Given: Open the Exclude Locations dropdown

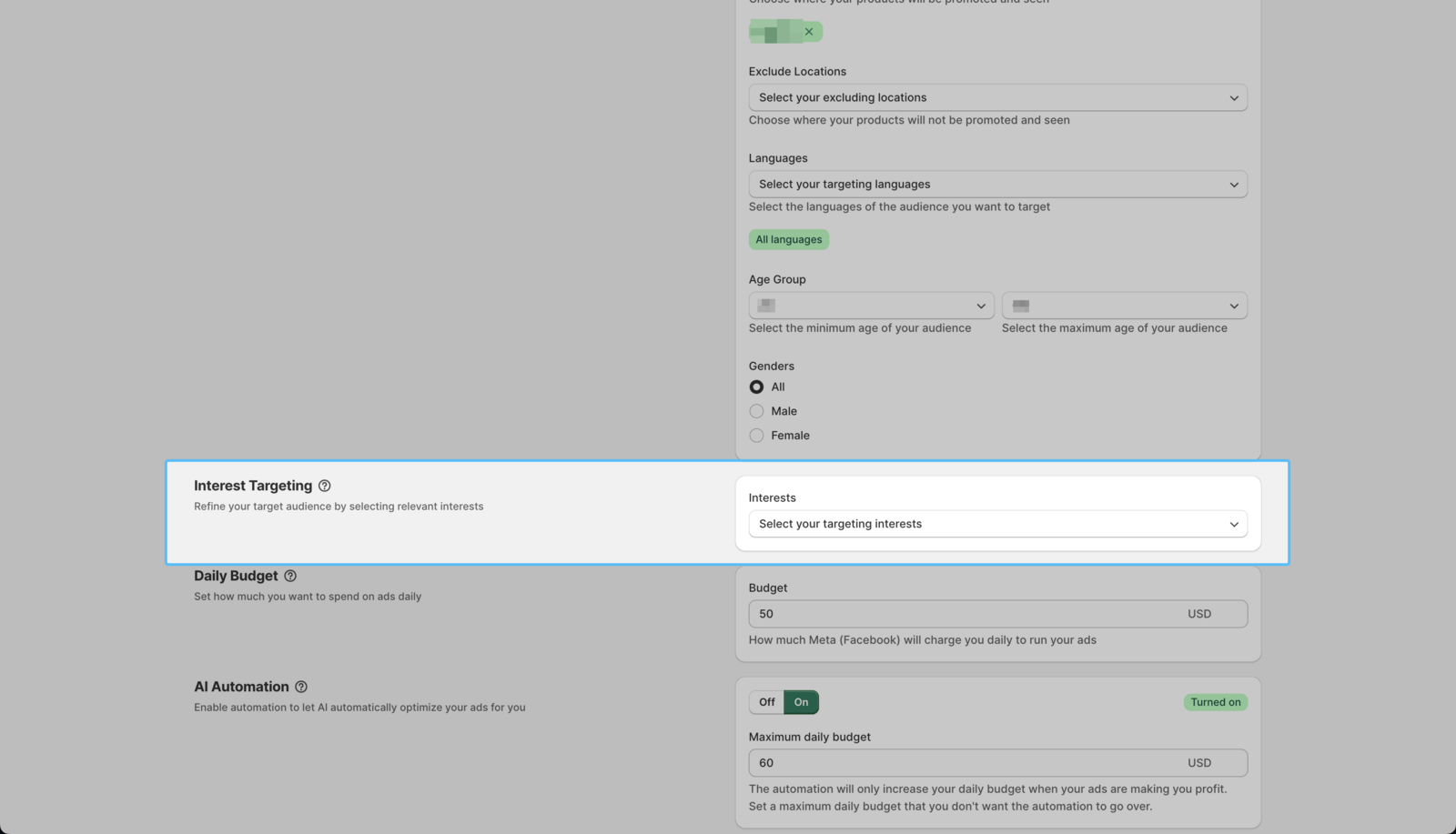Looking at the screenshot, I should (997, 97).
